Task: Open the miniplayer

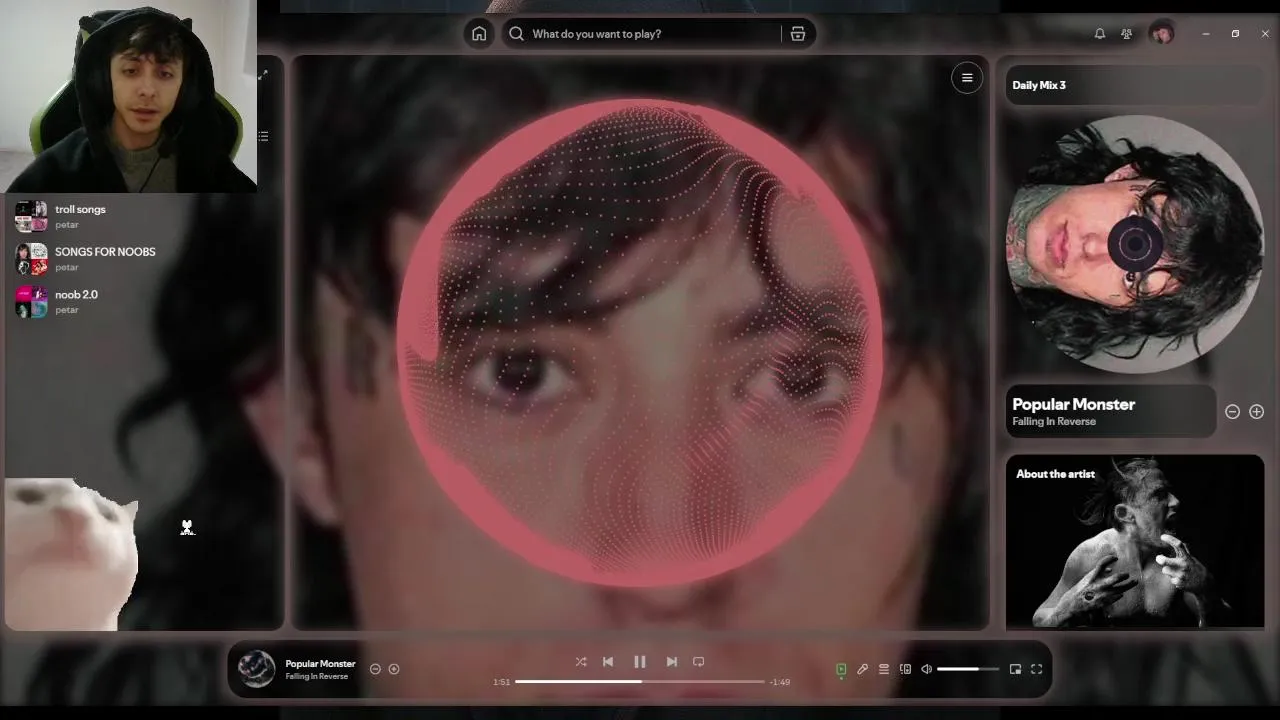Action: point(1015,669)
